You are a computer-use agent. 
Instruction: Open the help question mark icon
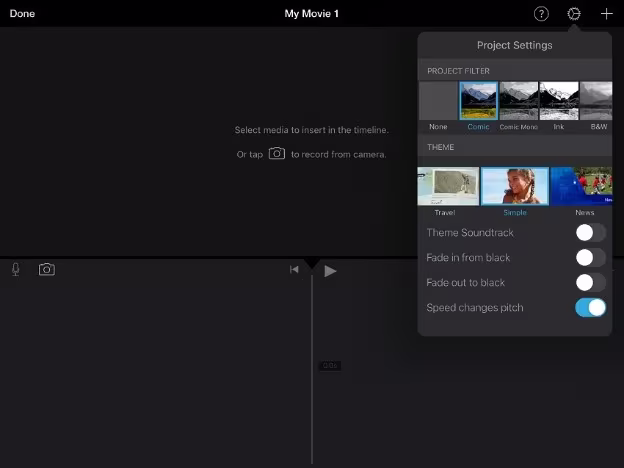click(x=541, y=14)
